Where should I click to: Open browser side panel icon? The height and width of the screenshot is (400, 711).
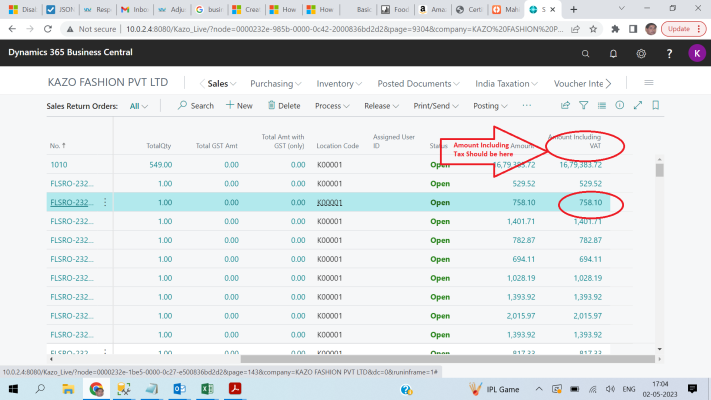point(633,29)
